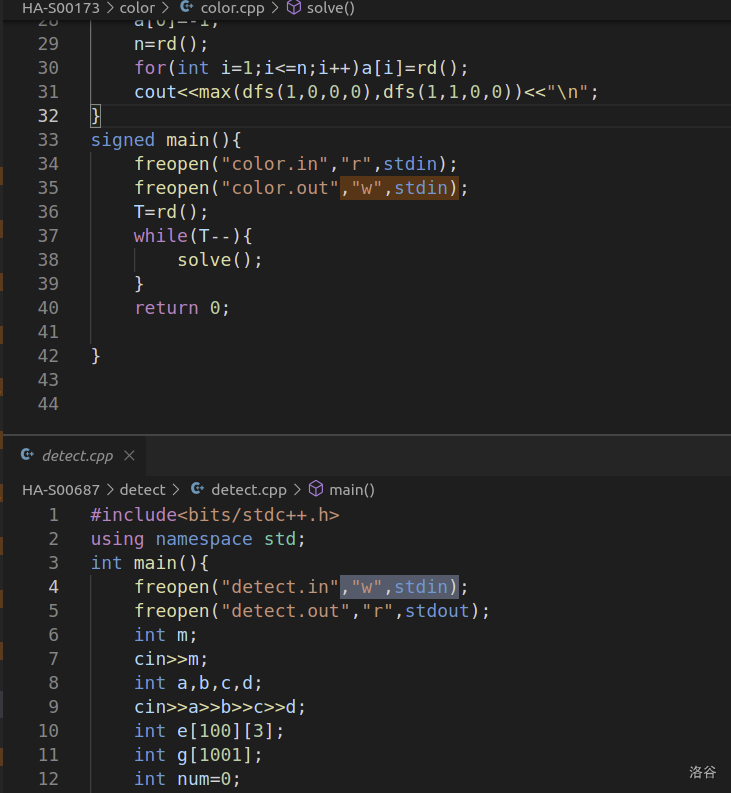The height and width of the screenshot is (793, 731).
Task: Click the C++ icon on the detect.cpp tab
Action: [27, 456]
